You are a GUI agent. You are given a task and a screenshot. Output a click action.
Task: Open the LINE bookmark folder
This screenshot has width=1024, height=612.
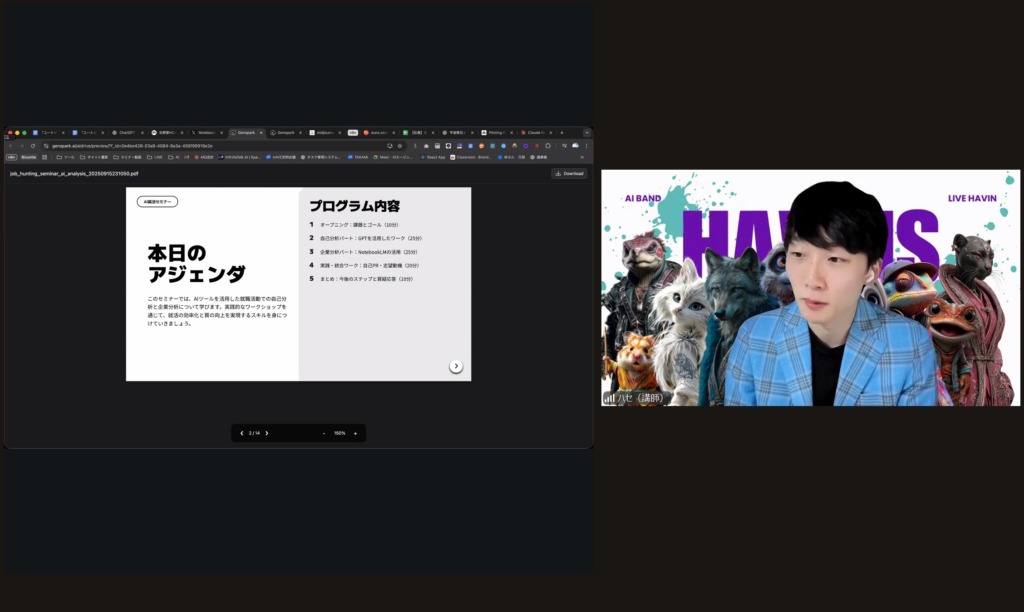click(155, 157)
